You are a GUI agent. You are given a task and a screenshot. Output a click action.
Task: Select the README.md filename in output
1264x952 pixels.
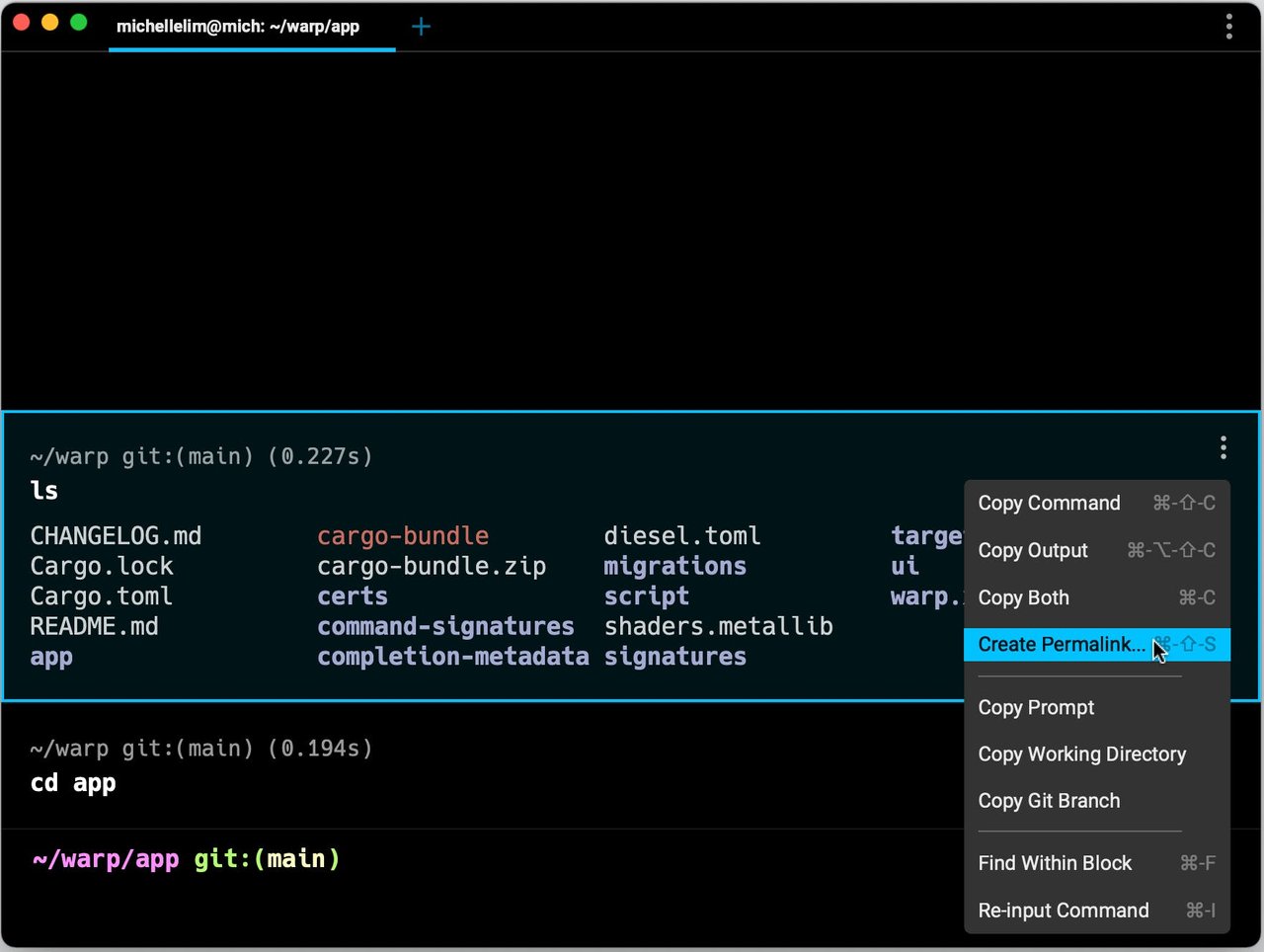[x=94, y=626]
